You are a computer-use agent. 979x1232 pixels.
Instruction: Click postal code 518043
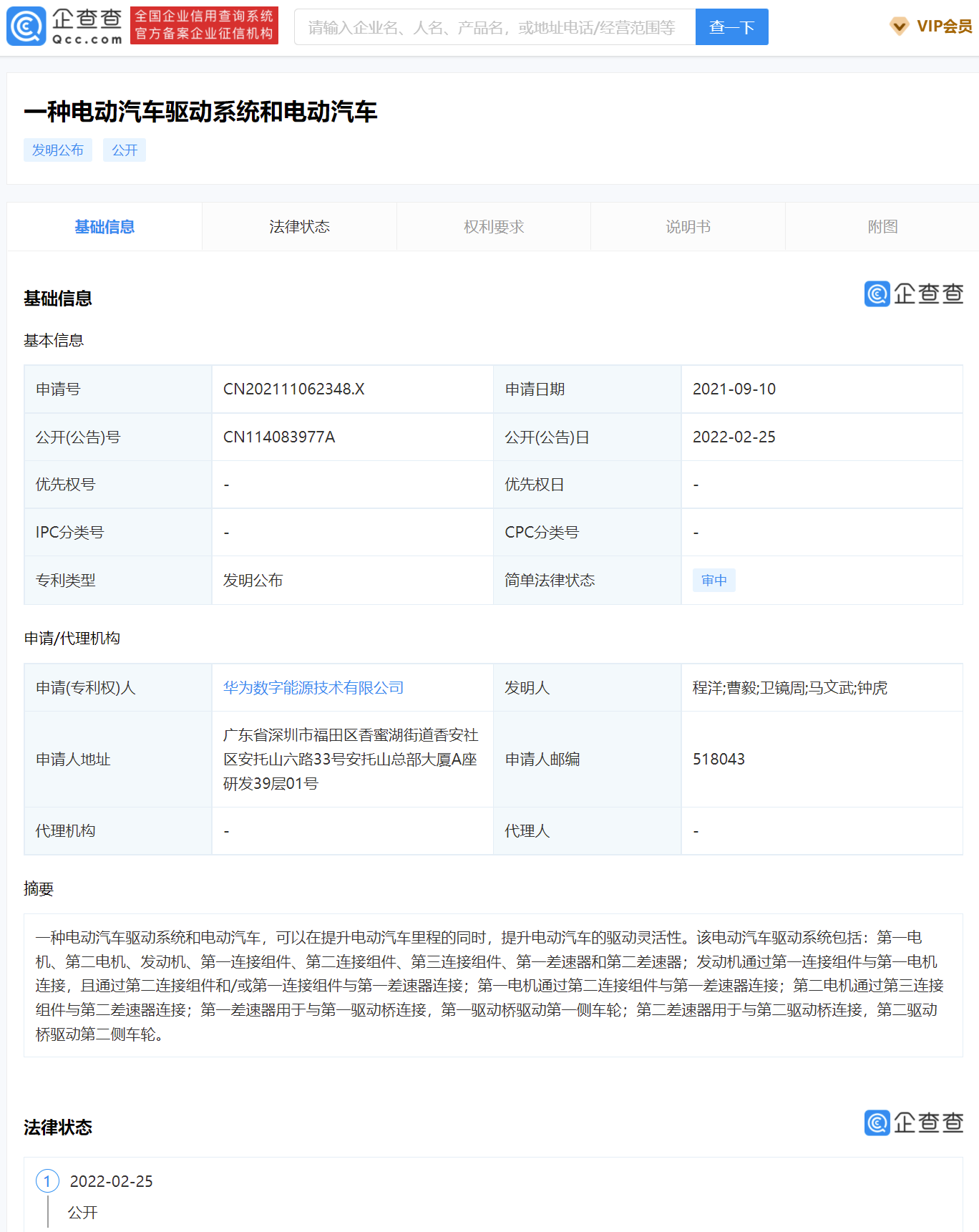click(719, 760)
